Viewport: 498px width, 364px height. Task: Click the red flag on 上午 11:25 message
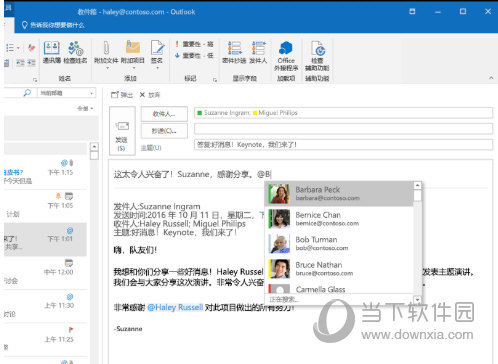(x=71, y=330)
